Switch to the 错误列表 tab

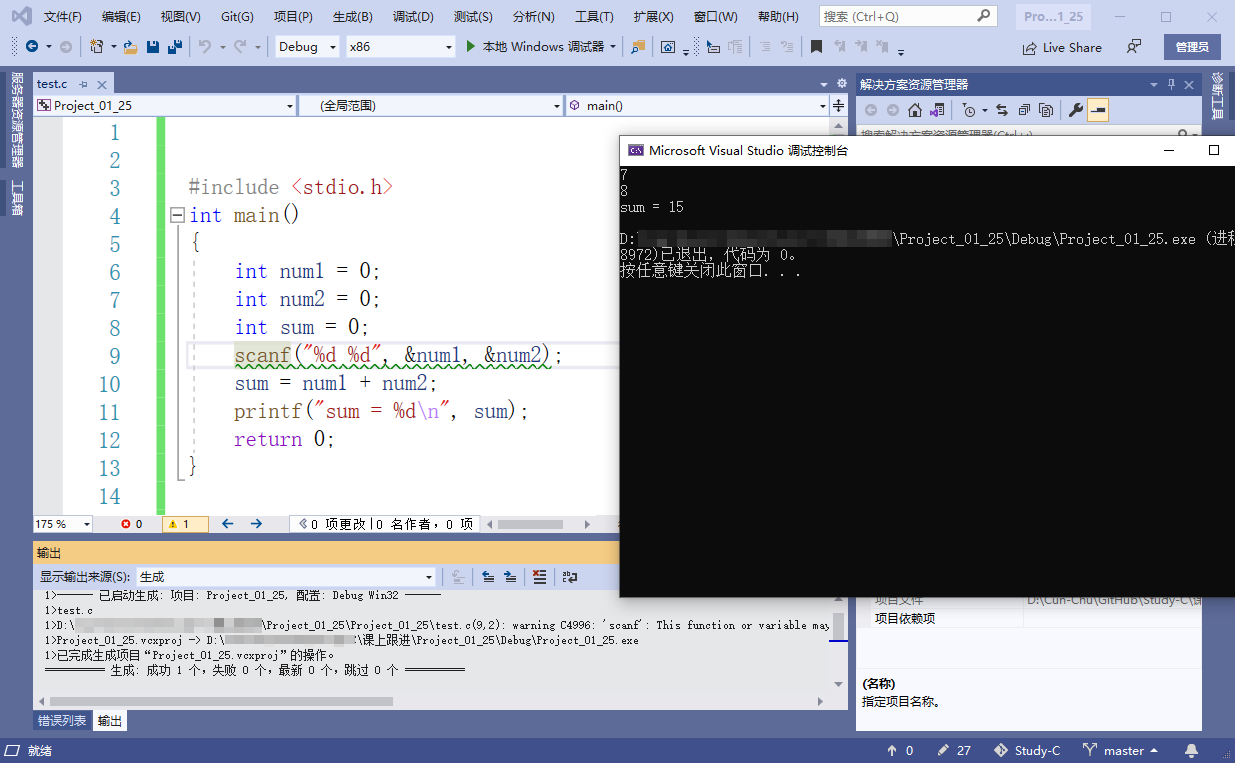click(62, 721)
